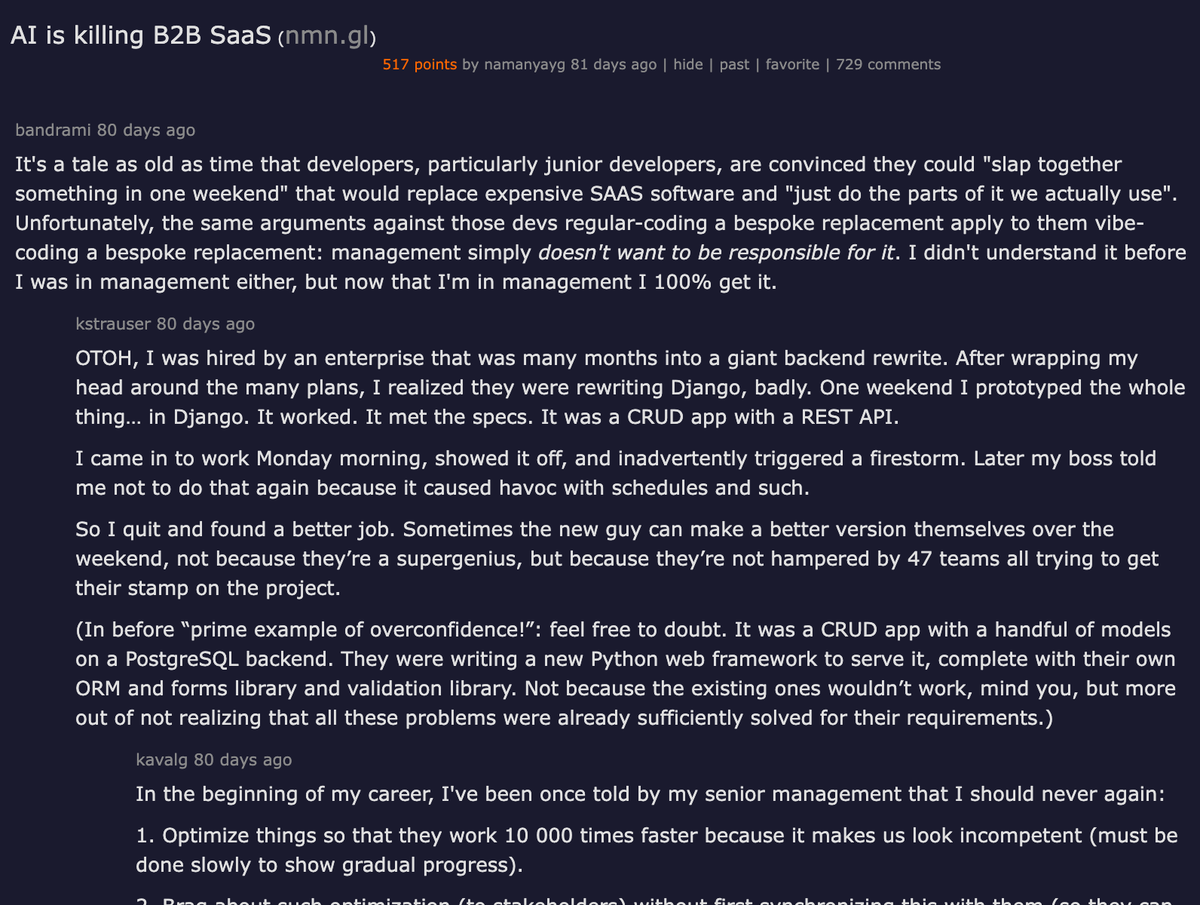Open commenter bandrami's profile
This screenshot has height=905, width=1200.
52,130
